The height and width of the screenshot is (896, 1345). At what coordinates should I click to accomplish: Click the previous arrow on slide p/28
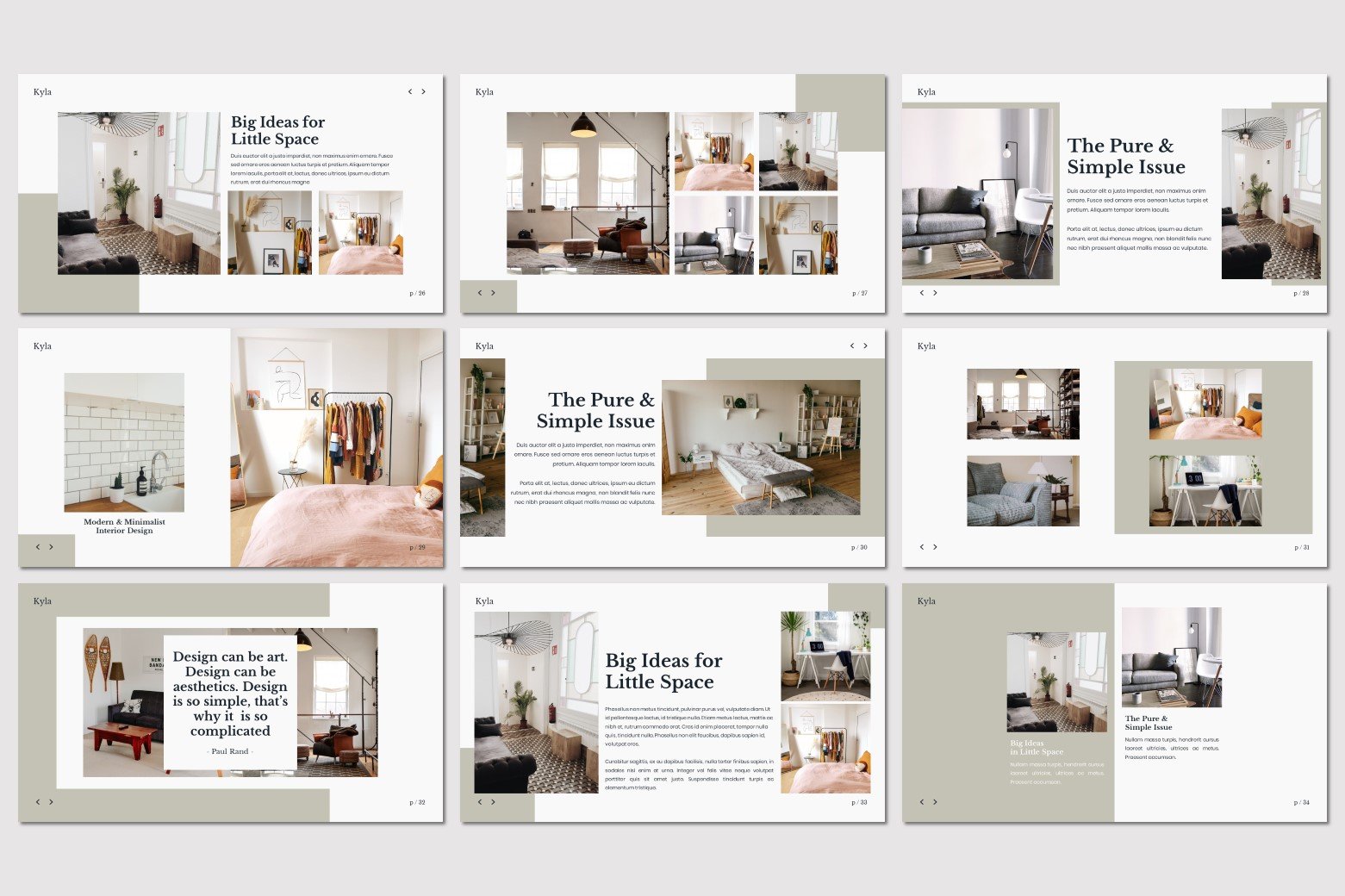922,293
